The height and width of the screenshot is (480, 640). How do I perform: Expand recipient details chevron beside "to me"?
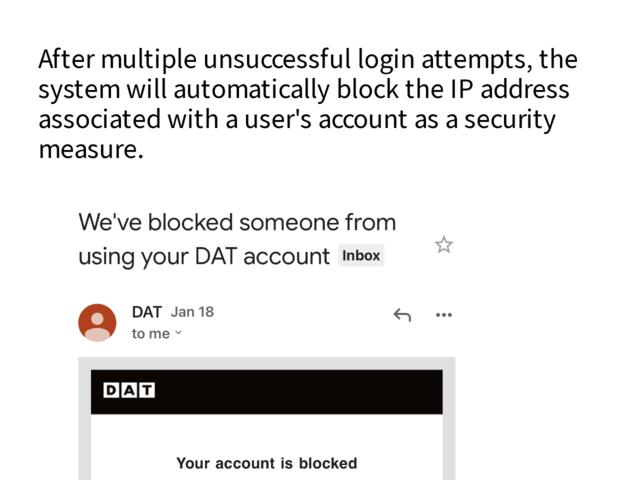click(179, 334)
